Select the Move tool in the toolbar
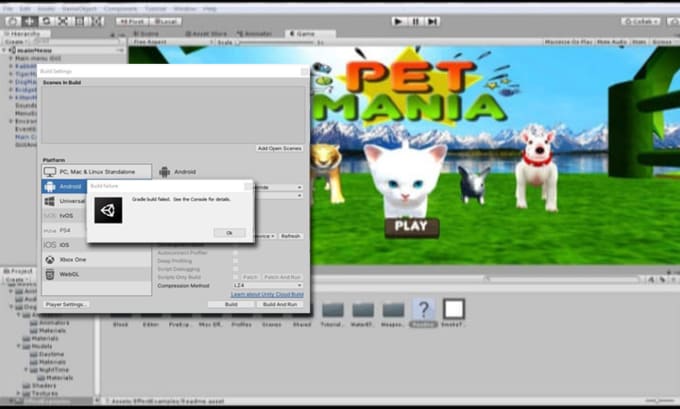 pyautogui.click(x=29, y=21)
